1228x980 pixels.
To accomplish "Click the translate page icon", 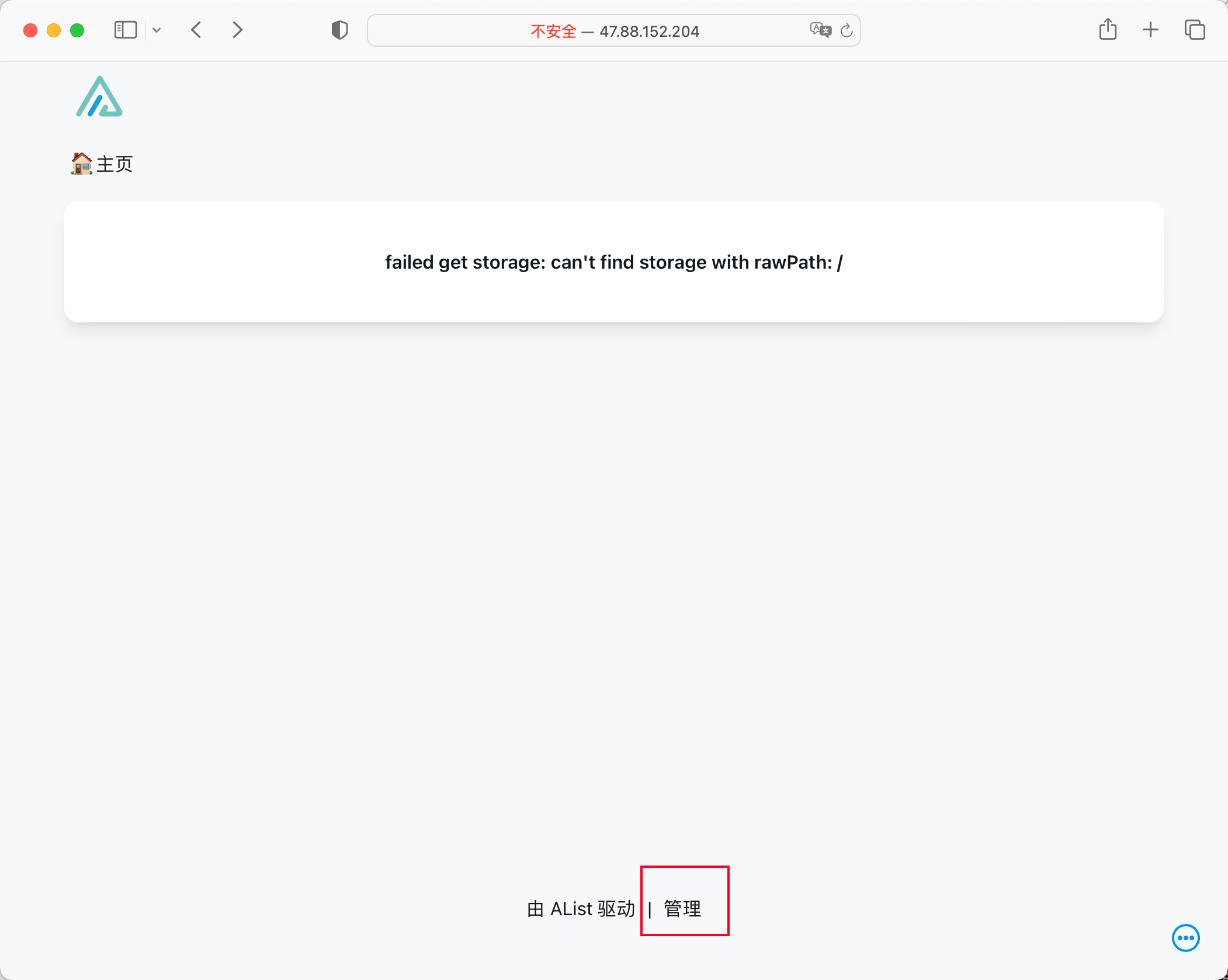I will click(820, 30).
